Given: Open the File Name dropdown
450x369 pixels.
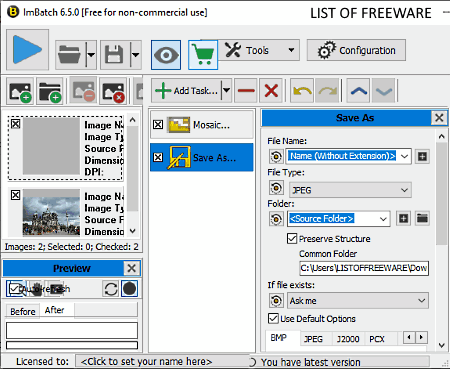Looking at the screenshot, I should pyautogui.click(x=404, y=156).
